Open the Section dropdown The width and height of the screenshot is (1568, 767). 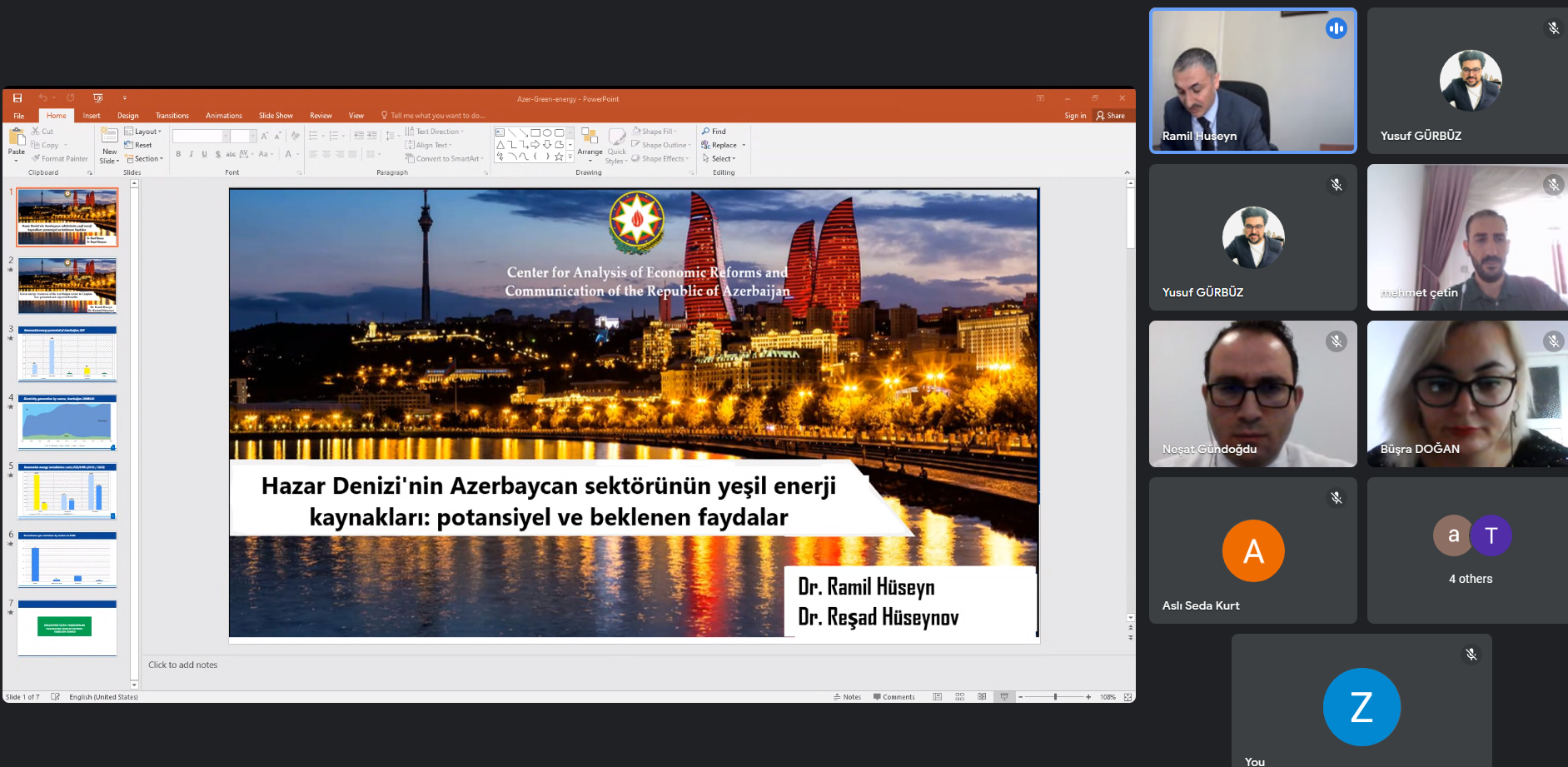[145, 159]
